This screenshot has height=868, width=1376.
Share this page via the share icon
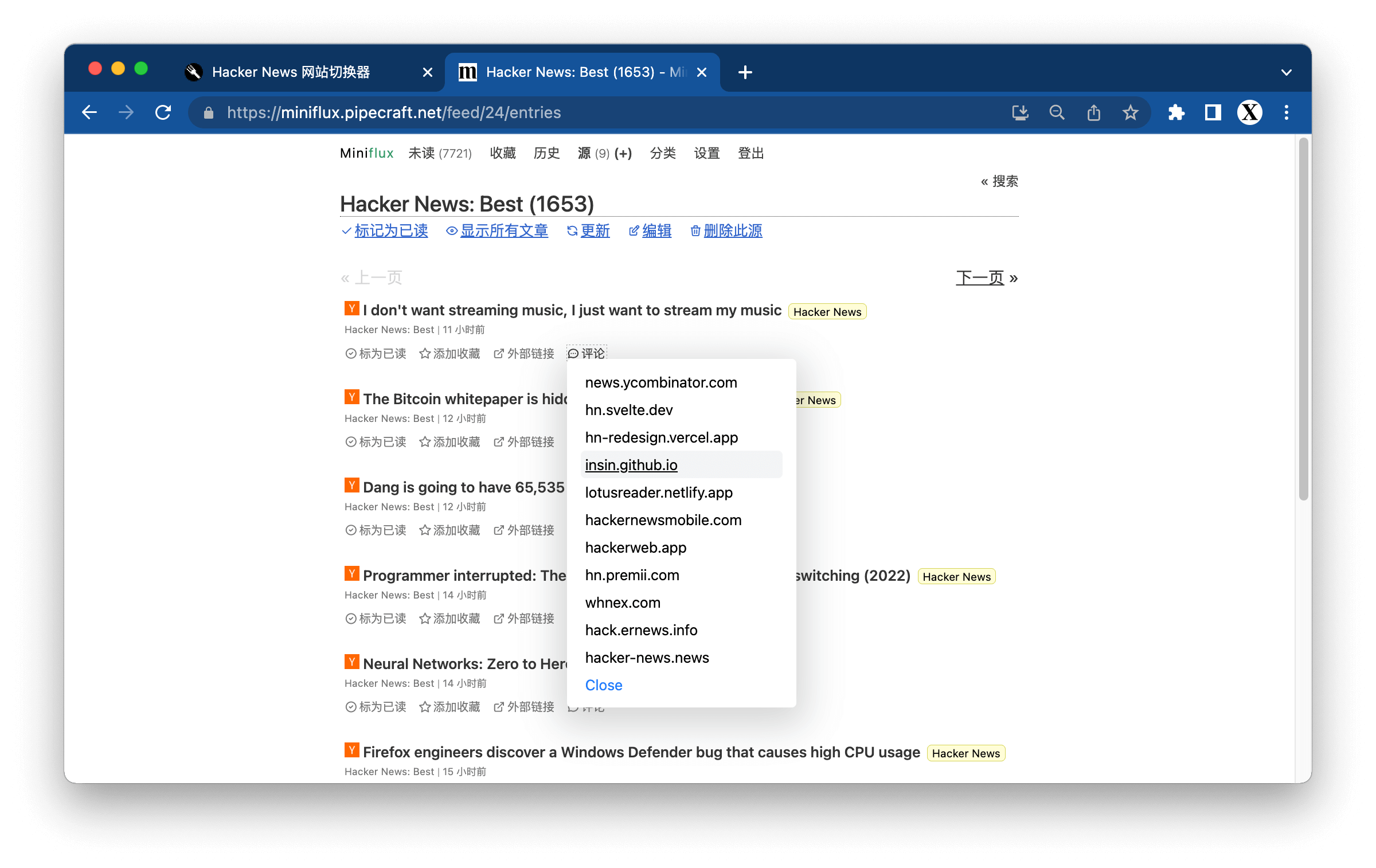1093,112
